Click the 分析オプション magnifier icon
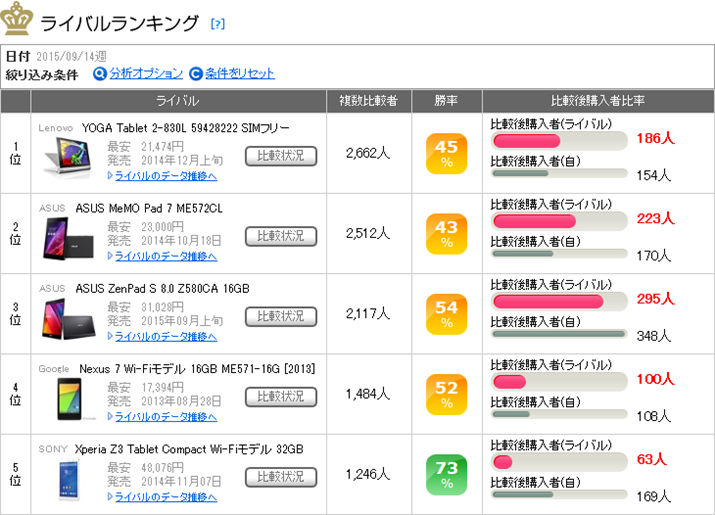Screen dimensions: 715x515 pyautogui.click(x=99, y=73)
